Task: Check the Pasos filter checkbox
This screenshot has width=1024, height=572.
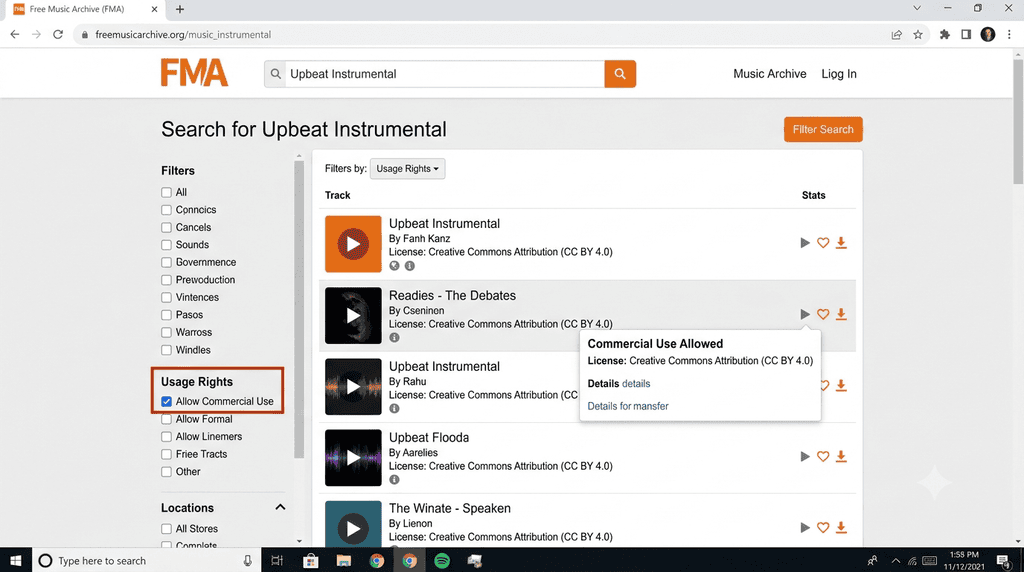Action: tap(167, 315)
